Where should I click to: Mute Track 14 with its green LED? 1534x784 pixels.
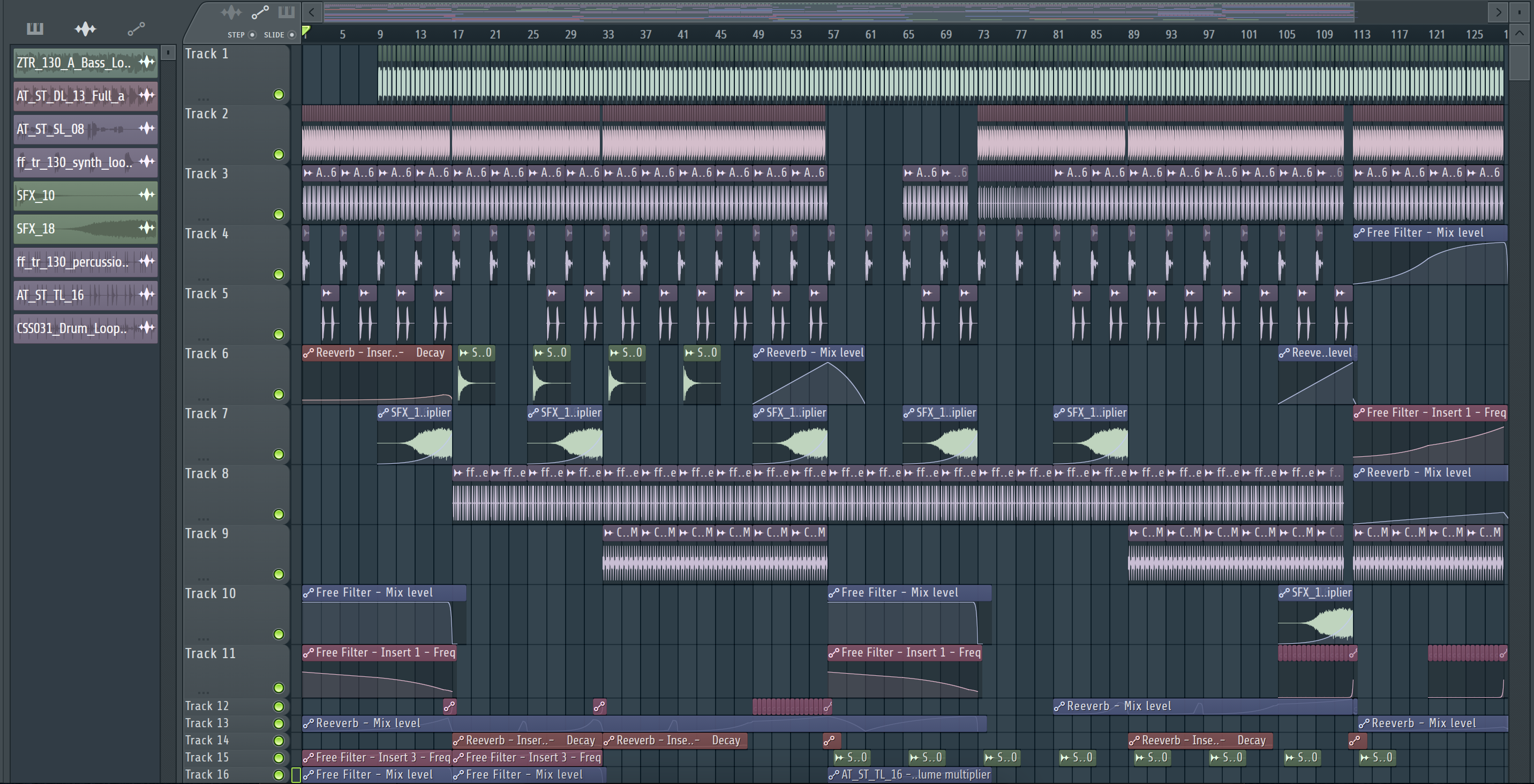pos(279,741)
